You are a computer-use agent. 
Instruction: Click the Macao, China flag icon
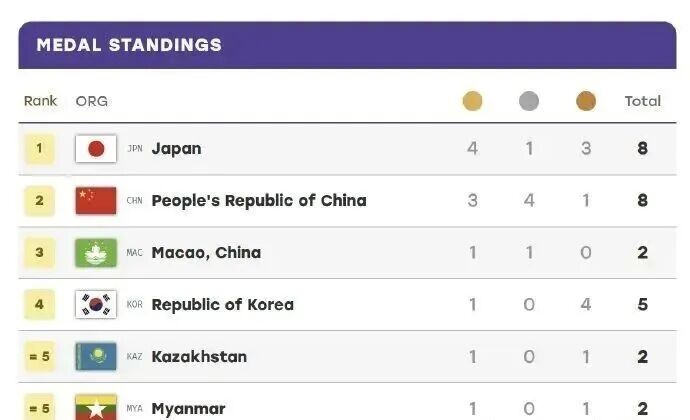pos(96,253)
